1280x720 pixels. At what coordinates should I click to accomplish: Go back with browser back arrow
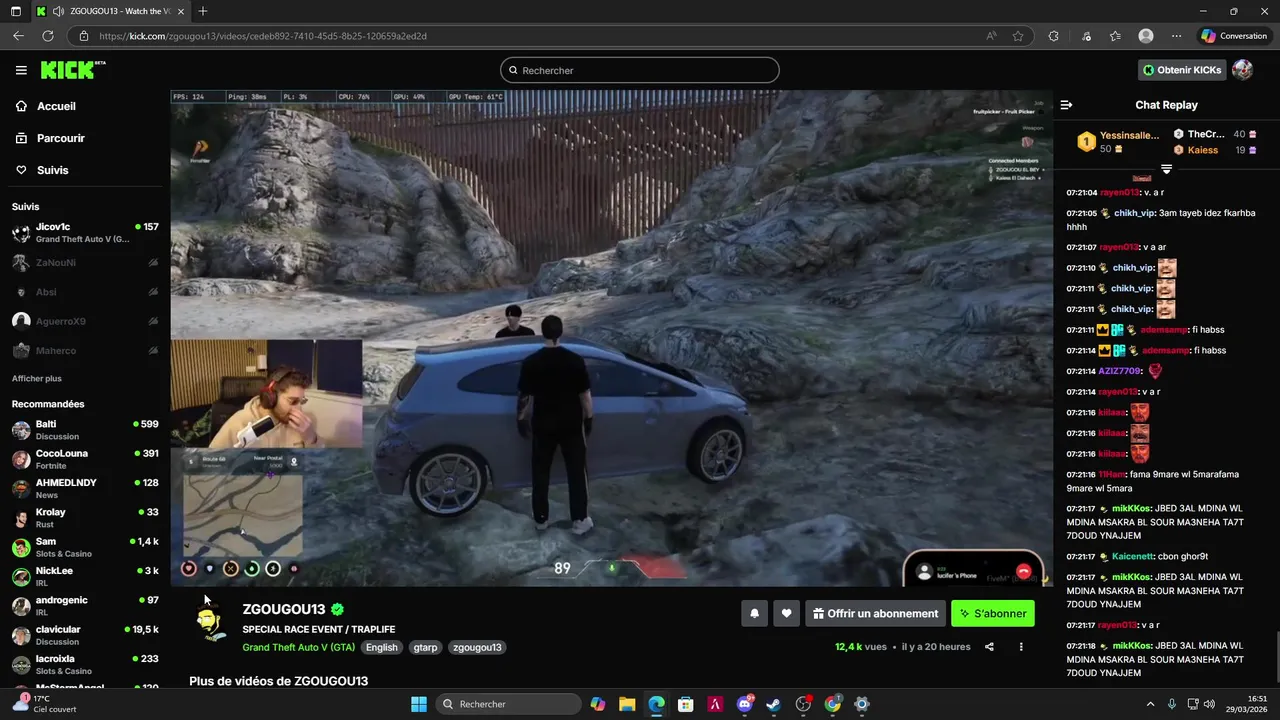tap(18, 36)
